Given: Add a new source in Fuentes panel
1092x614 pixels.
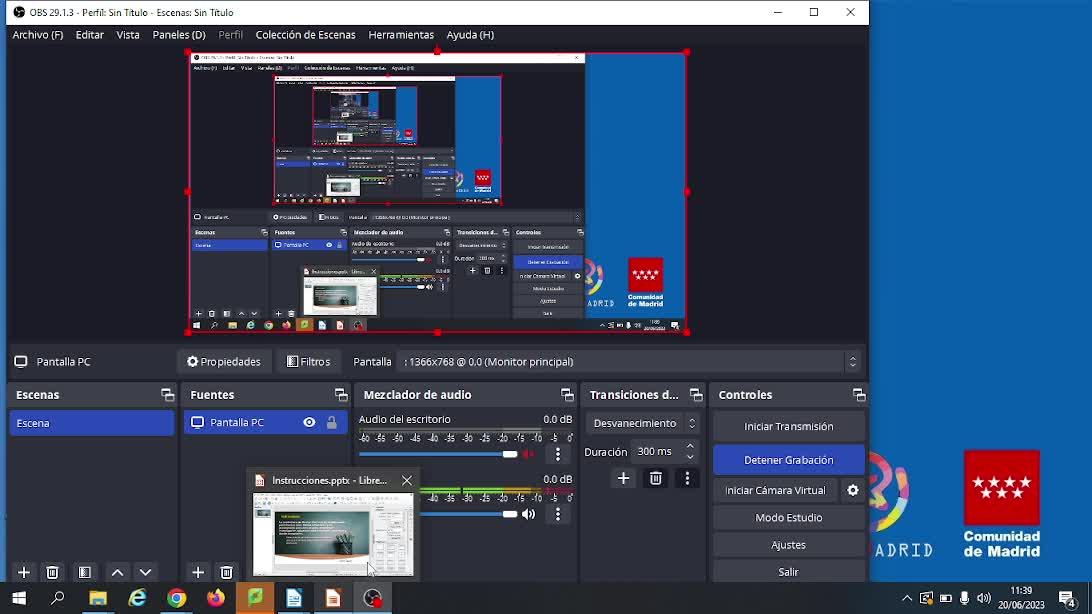Looking at the screenshot, I should click(198, 572).
